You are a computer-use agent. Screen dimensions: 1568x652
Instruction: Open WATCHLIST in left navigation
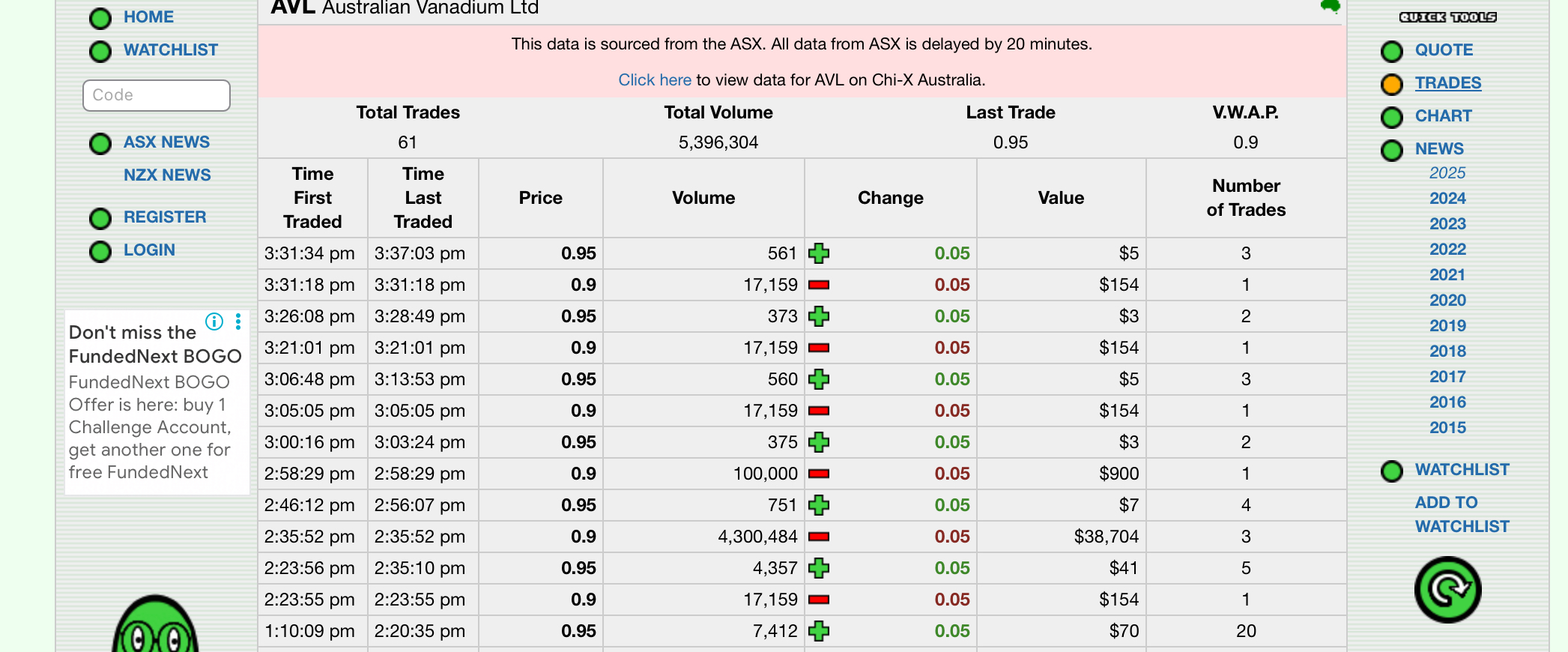pos(171,49)
